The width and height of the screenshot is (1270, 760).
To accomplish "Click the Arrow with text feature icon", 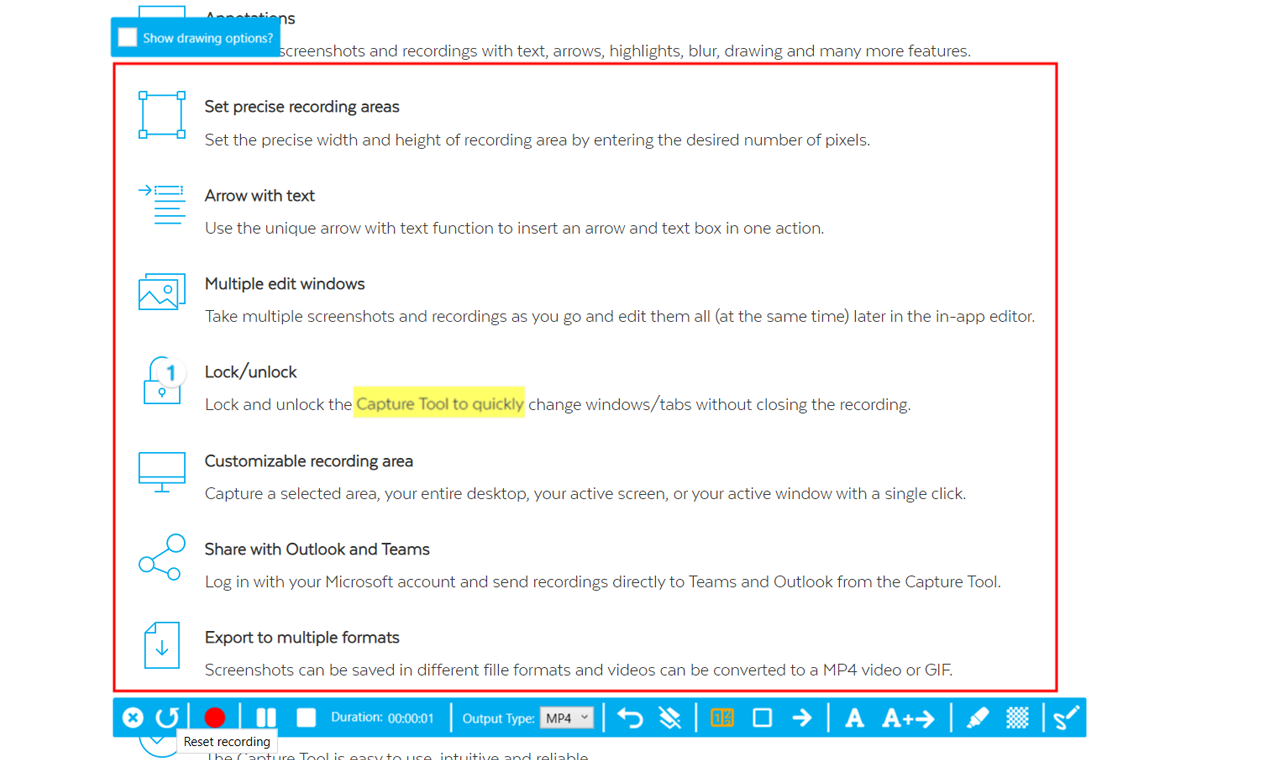I will [x=162, y=204].
